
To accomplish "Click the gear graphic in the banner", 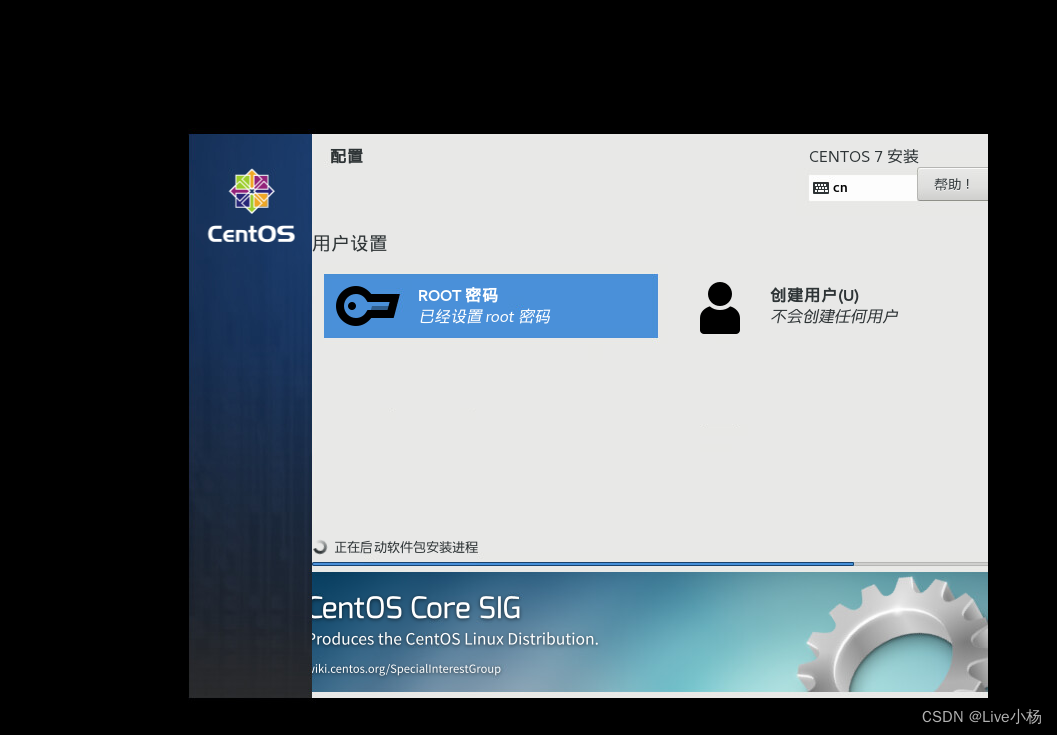I will [892, 634].
